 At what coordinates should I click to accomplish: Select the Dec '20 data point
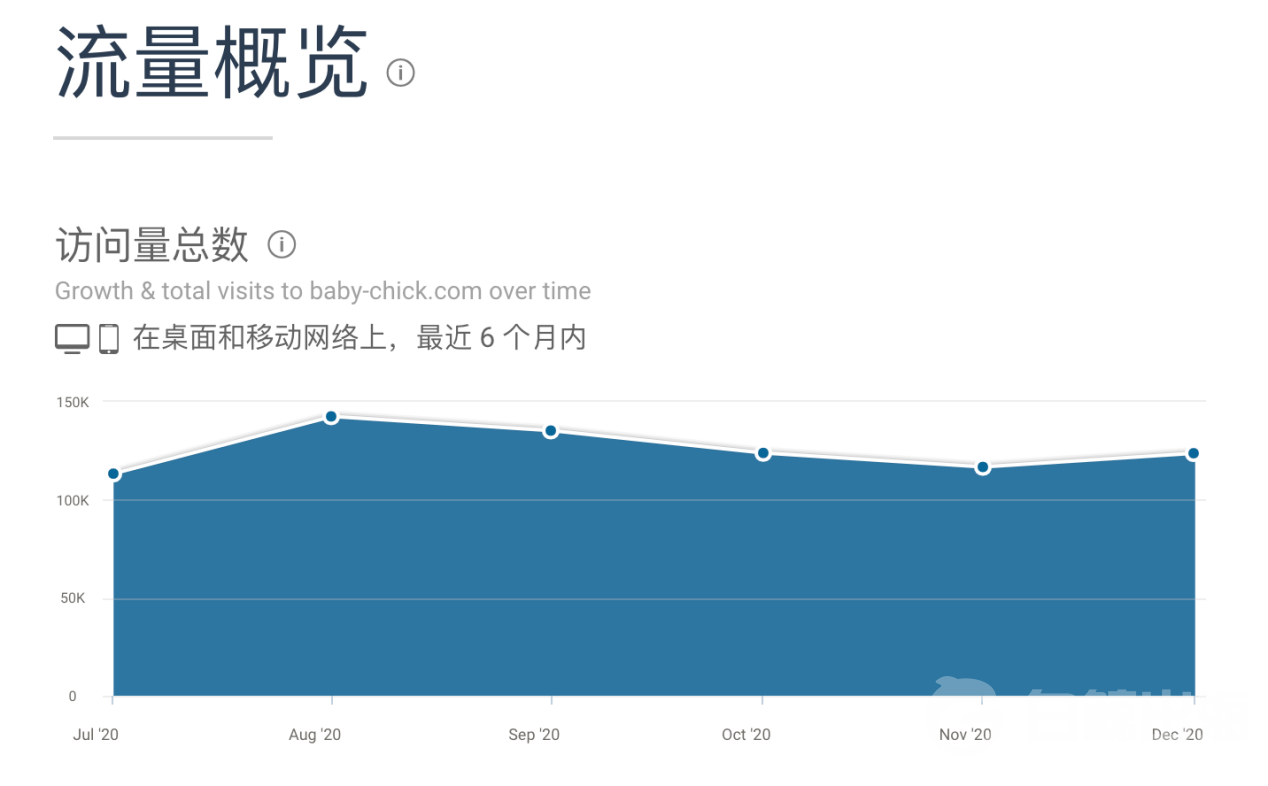click(1193, 453)
